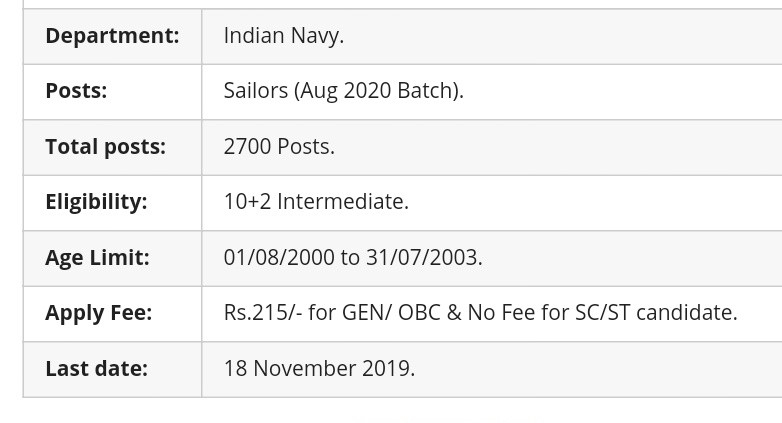This screenshot has width=782, height=423.
Task: Click the Age Limit label
Action: pyautogui.click(x=97, y=258)
